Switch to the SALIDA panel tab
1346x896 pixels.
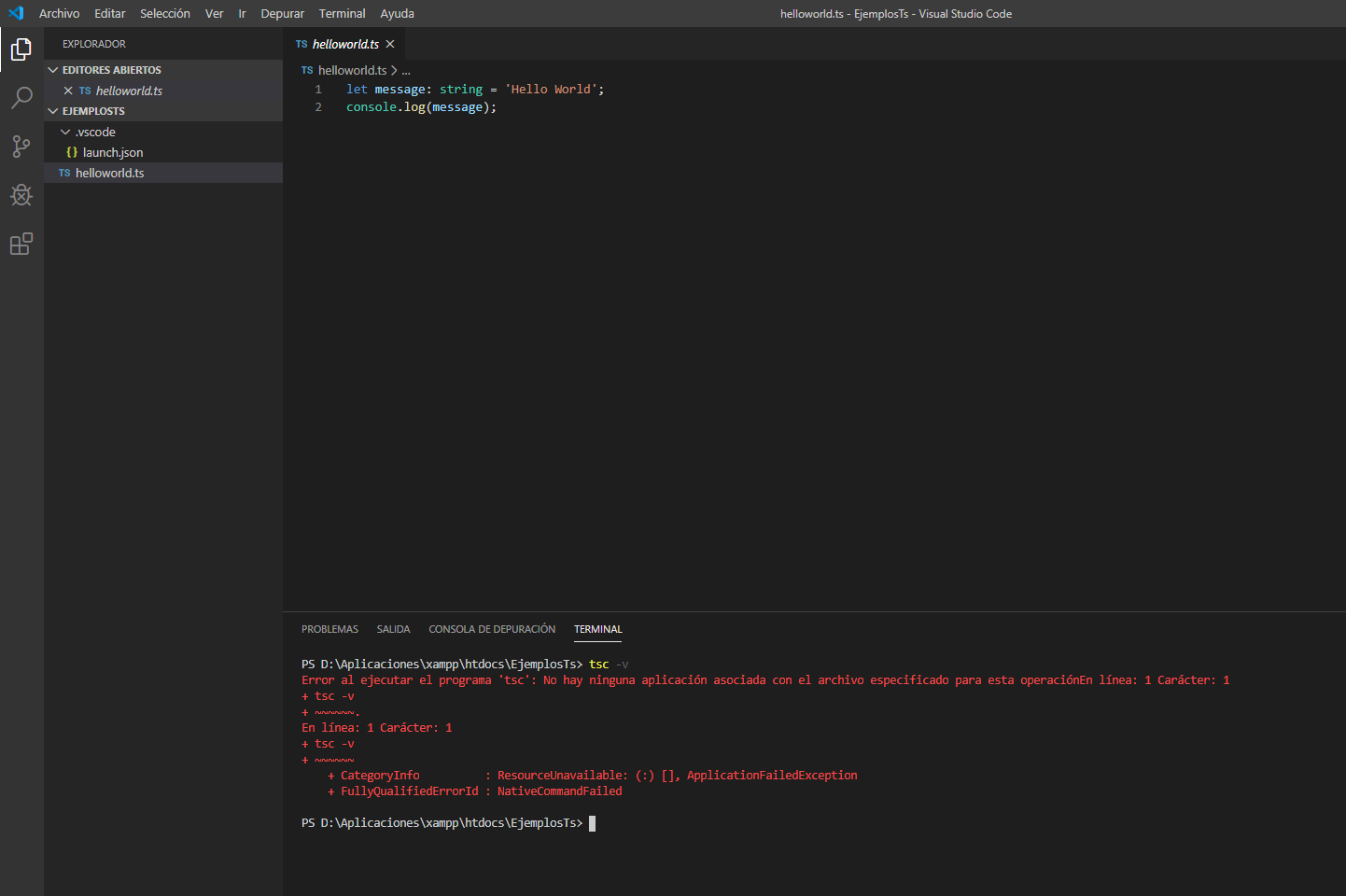tap(393, 629)
